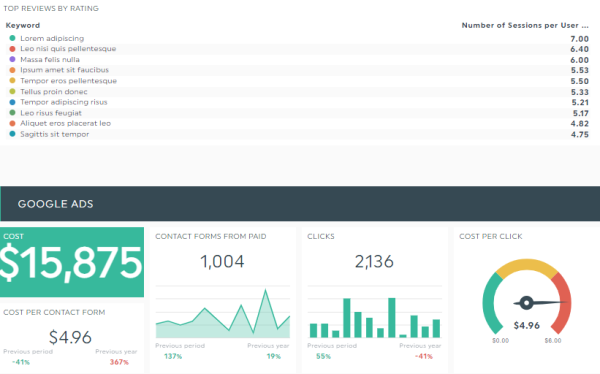
Task: Click the Cost Per Click gauge needle
Action: coord(540,303)
